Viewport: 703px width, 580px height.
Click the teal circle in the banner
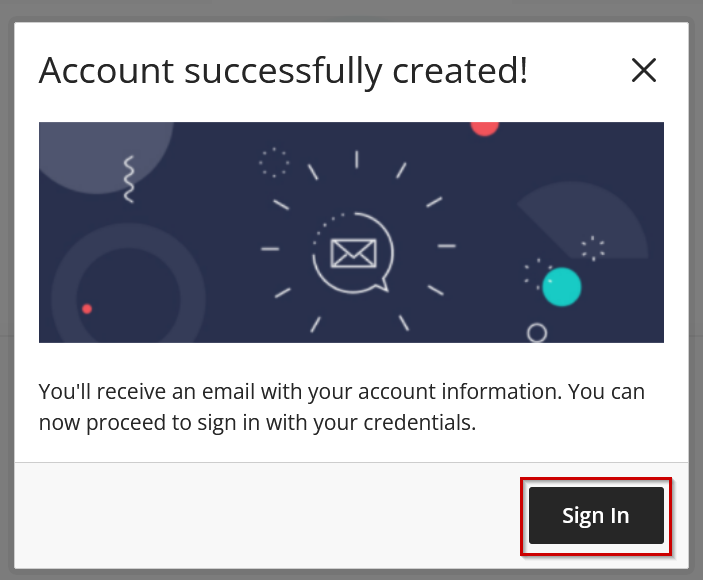(561, 287)
